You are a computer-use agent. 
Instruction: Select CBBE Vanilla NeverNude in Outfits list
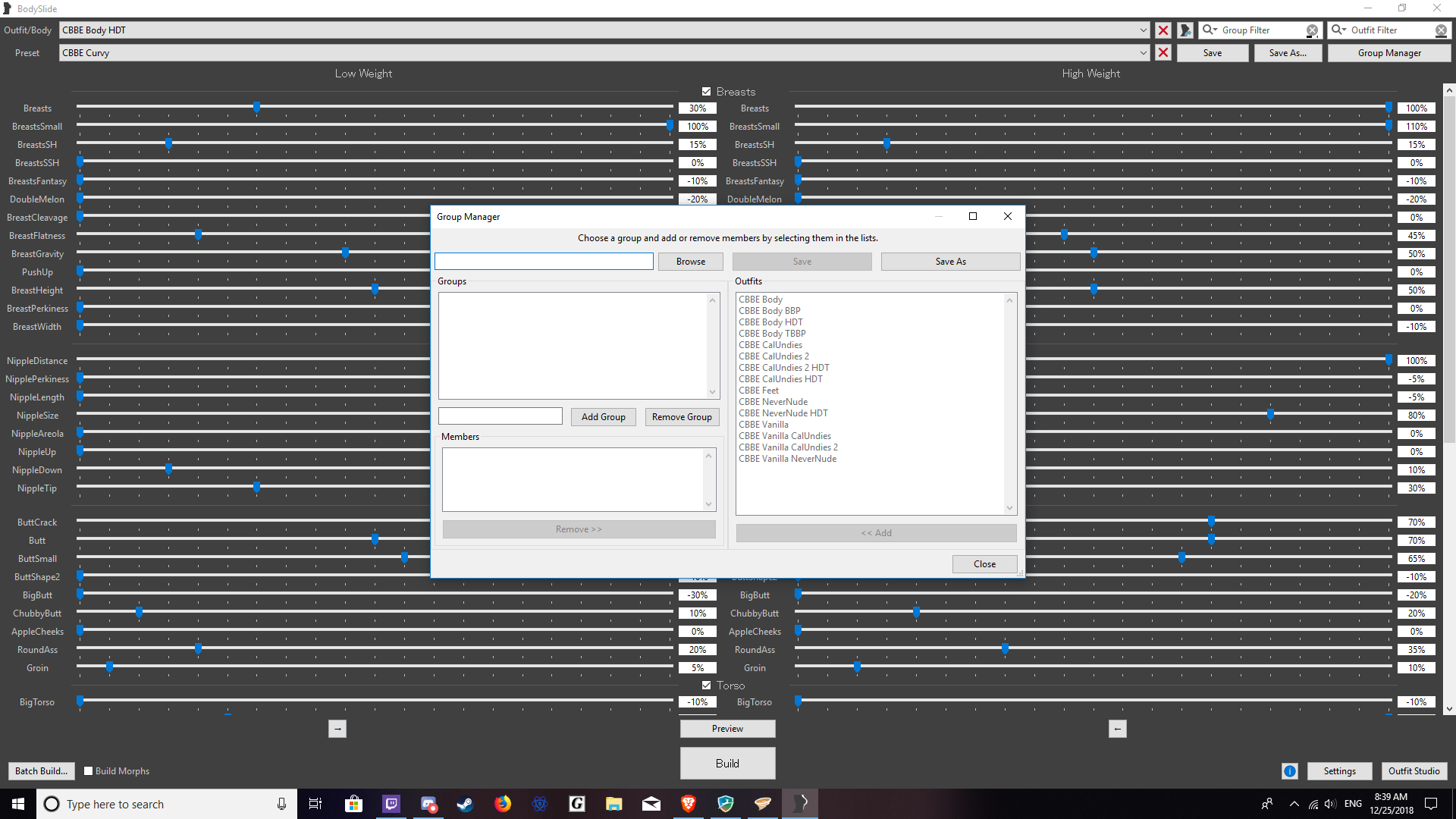(x=787, y=459)
